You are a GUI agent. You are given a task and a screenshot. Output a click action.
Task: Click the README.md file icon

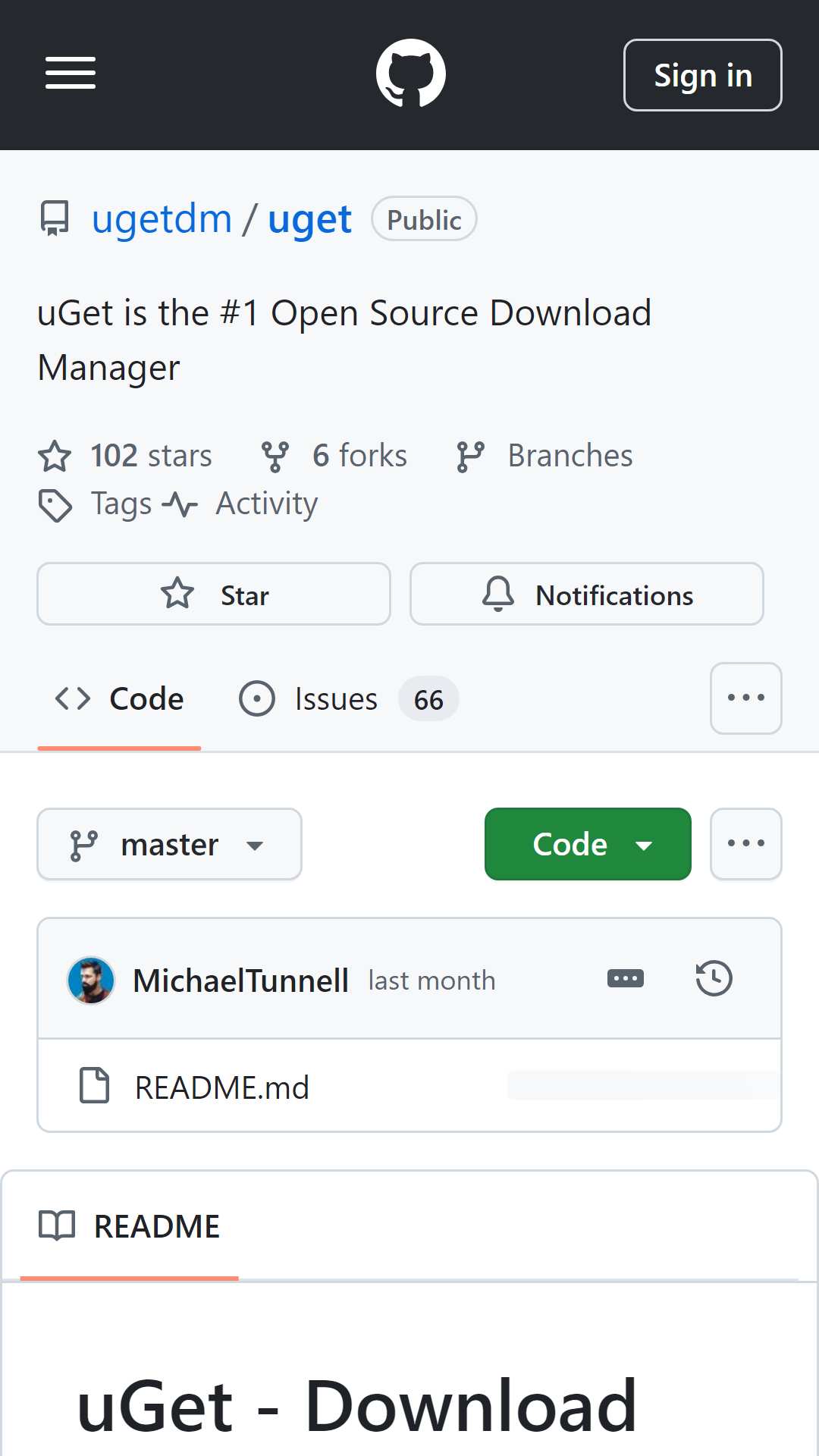point(95,1085)
